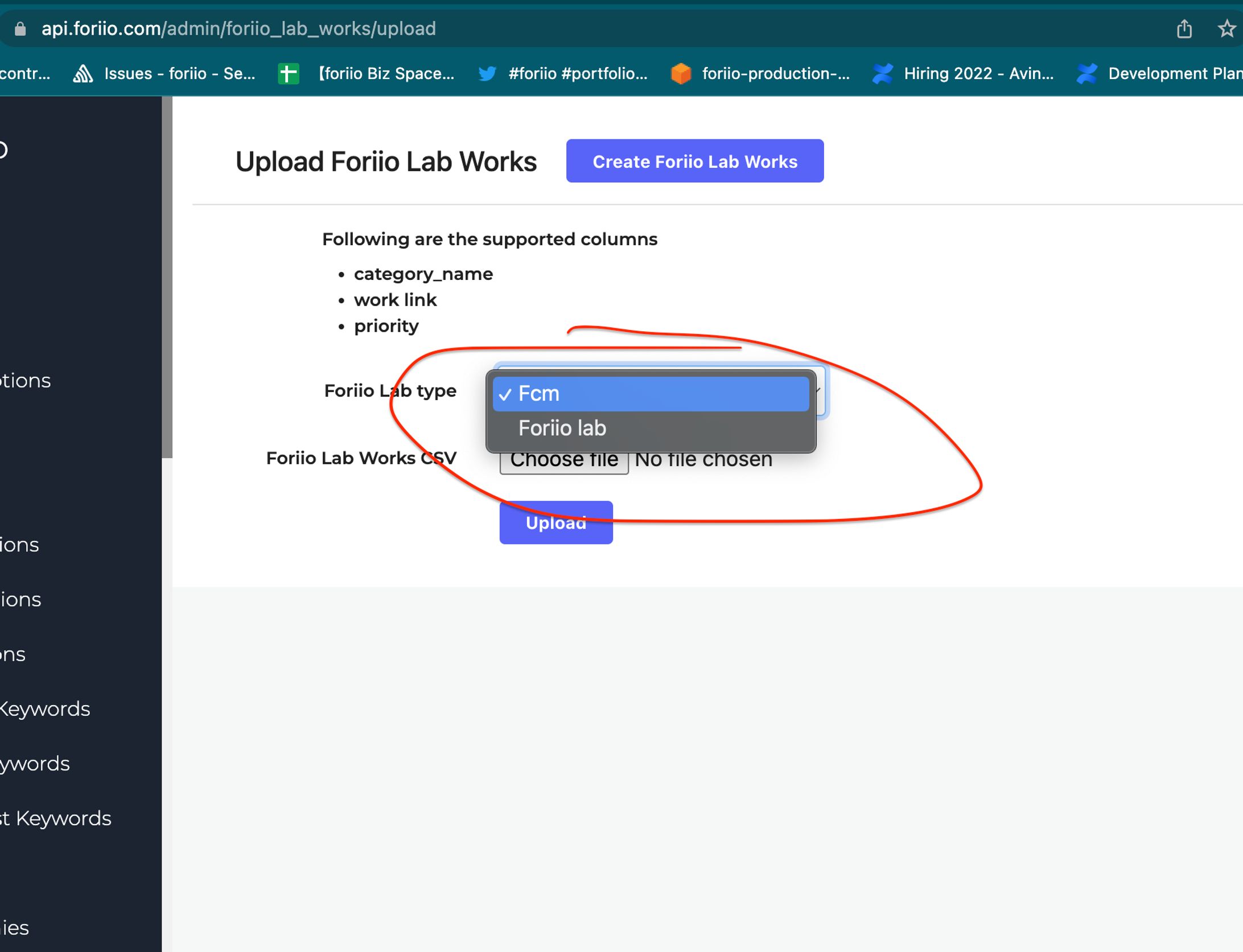Click the sidebar vertical scrollbar
Image resolution: width=1243 pixels, height=952 pixels.
[167, 277]
